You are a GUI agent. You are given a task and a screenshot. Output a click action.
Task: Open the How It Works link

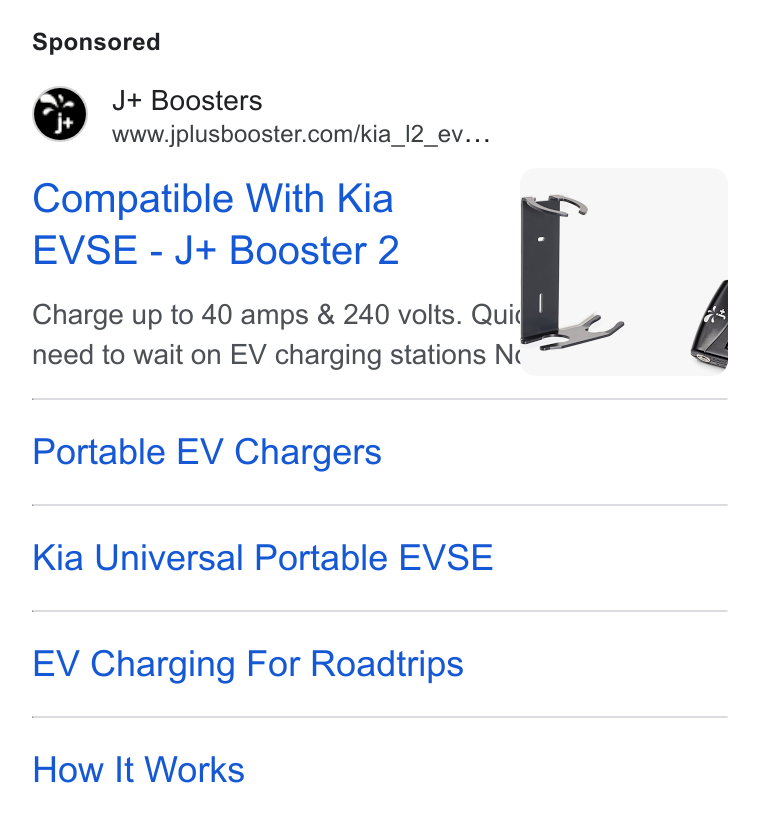point(138,770)
